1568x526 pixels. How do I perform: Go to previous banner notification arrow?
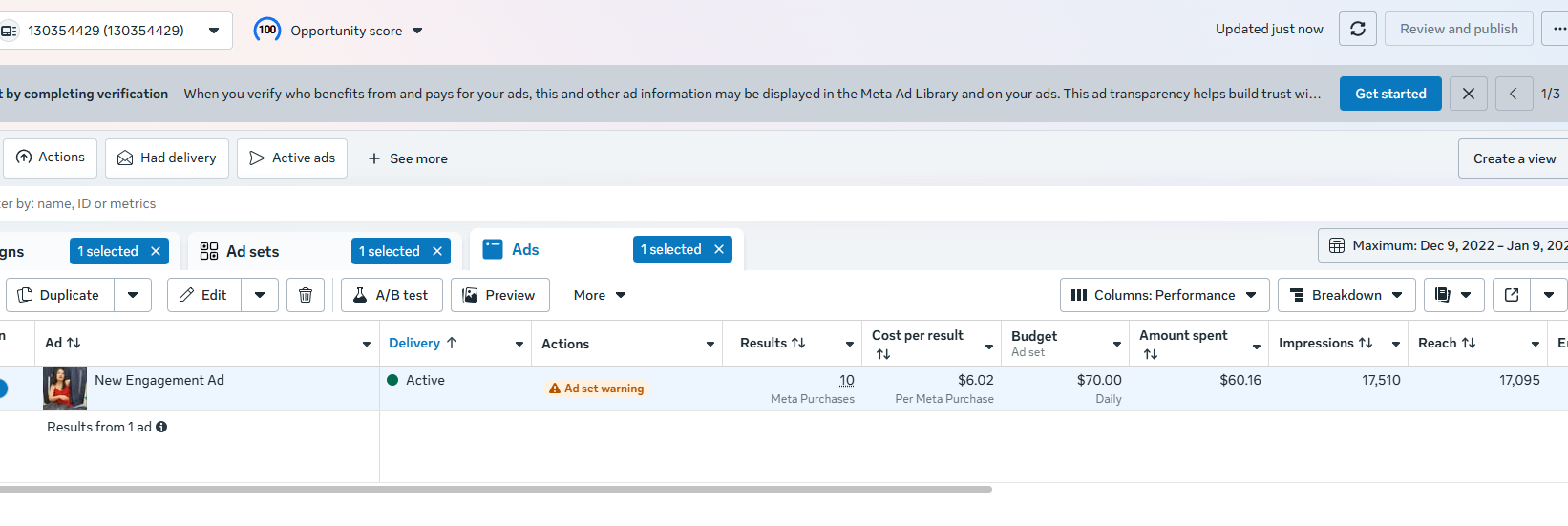(1514, 94)
